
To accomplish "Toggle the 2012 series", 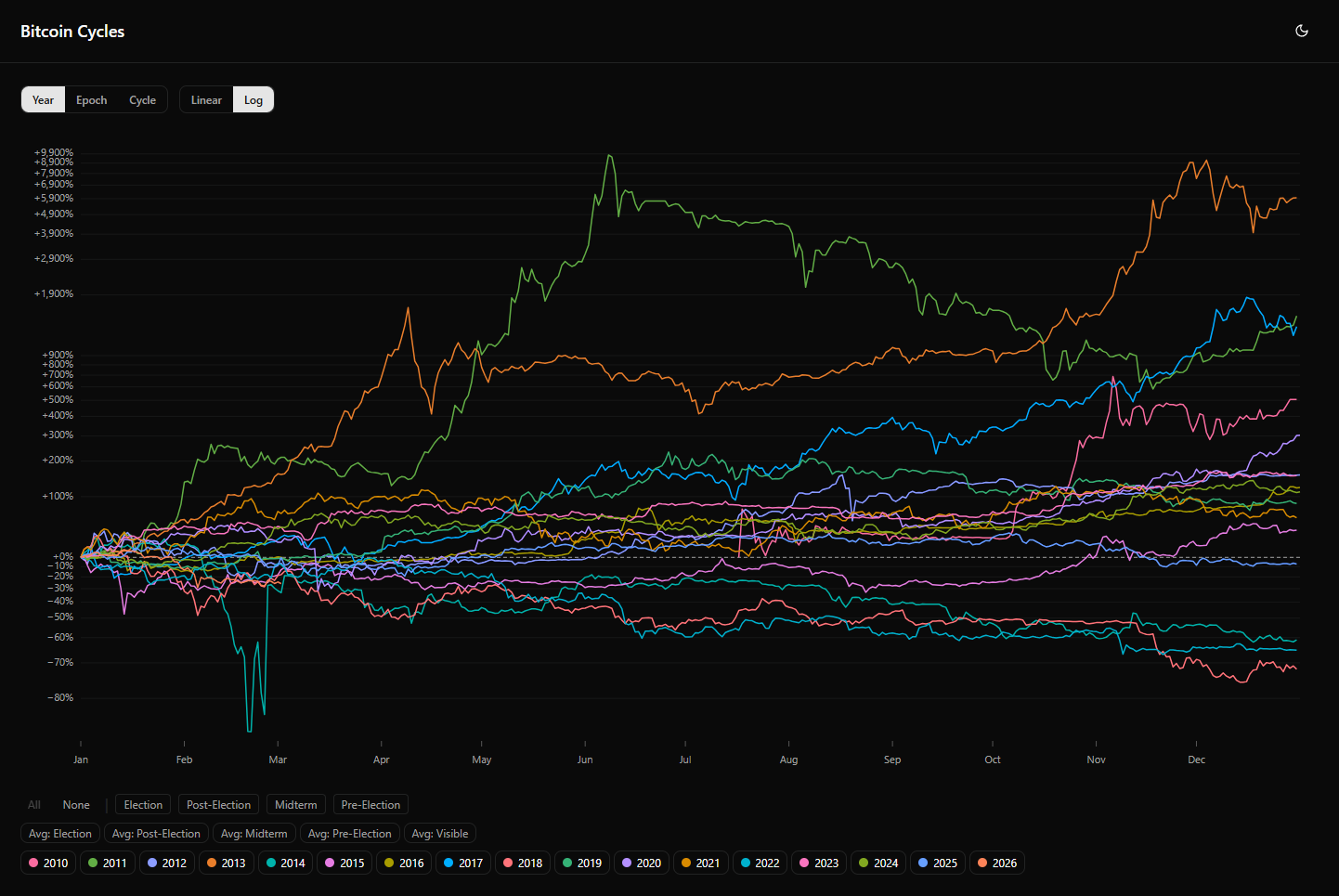I will [167, 863].
